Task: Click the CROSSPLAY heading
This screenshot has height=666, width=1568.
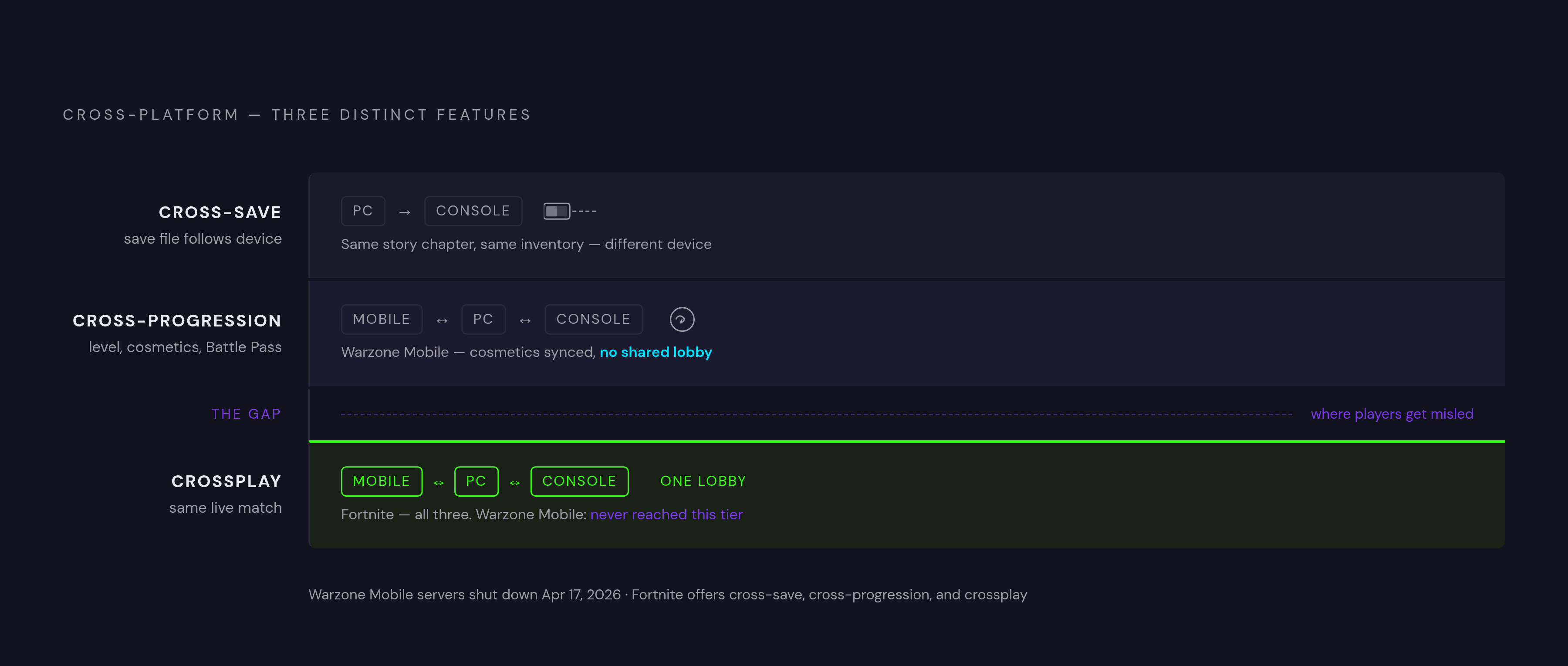Action: 226,481
